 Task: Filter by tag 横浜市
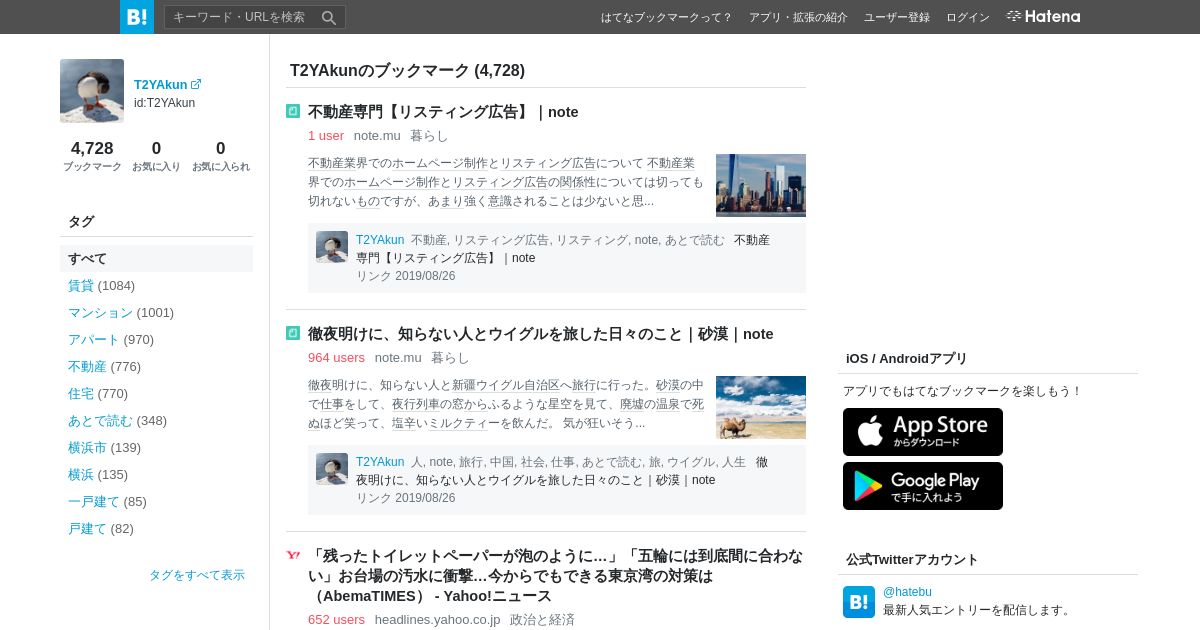click(87, 447)
